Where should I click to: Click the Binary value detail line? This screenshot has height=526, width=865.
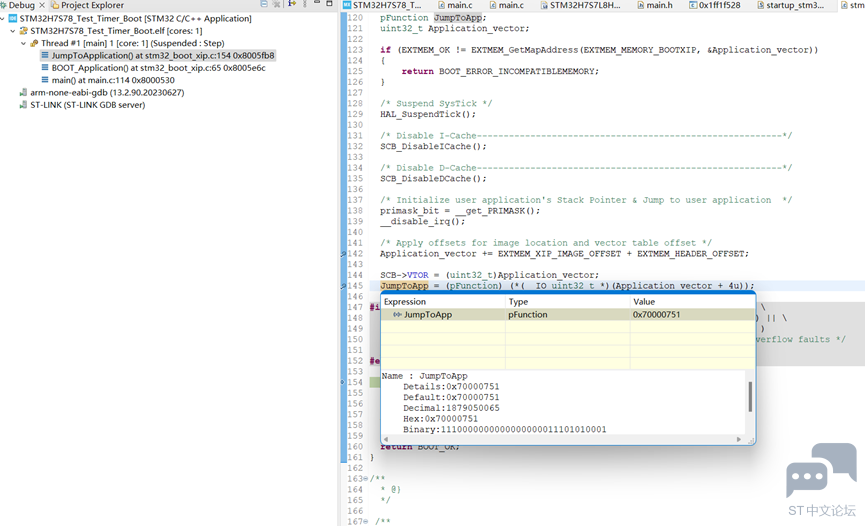coord(504,429)
